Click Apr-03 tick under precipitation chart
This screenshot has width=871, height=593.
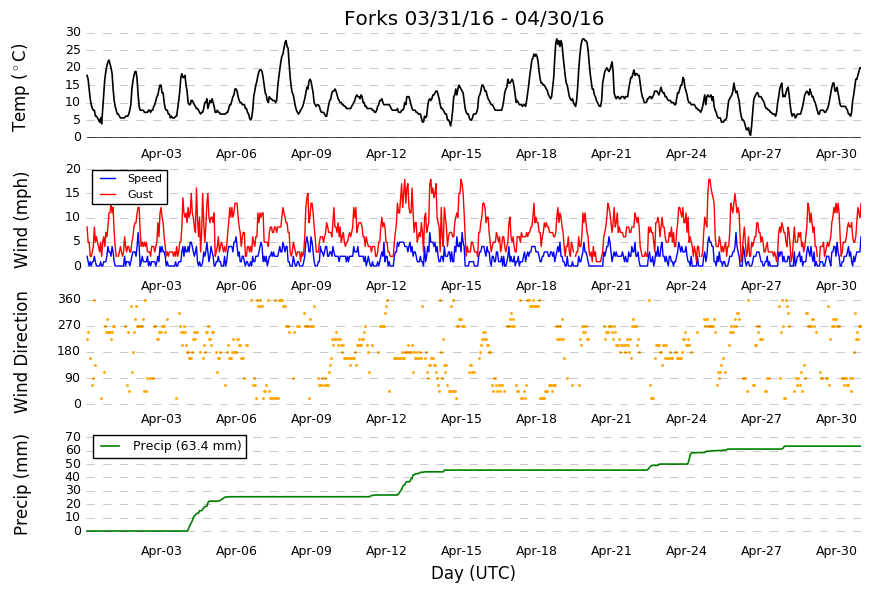pyautogui.click(x=161, y=551)
